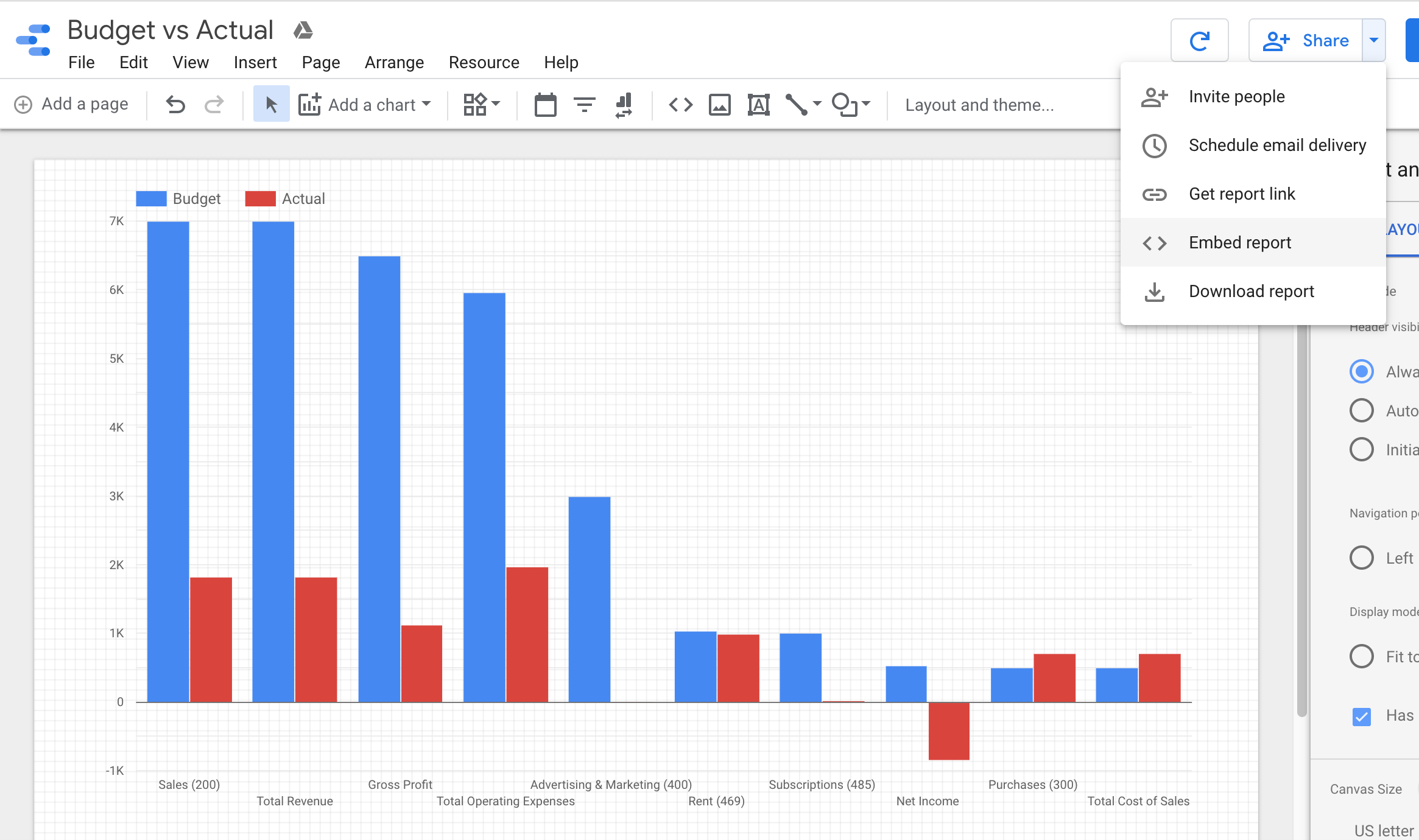Click the code brackets icon for Embed report
1419x840 pixels.
pos(1154,243)
